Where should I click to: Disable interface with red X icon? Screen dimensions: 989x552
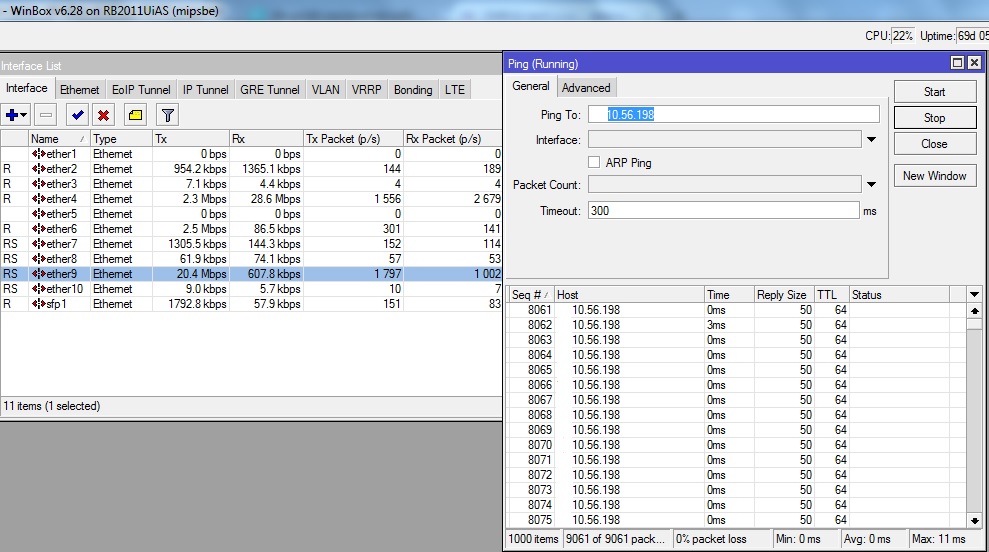click(103, 115)
